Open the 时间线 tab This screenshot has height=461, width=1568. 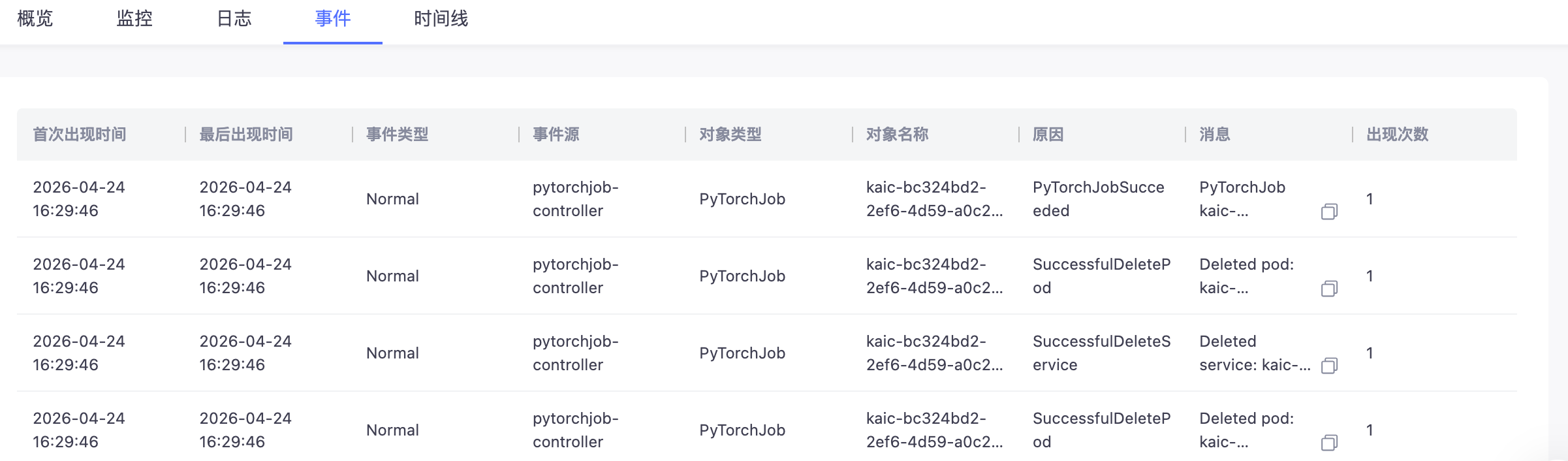tap(441, 19)
